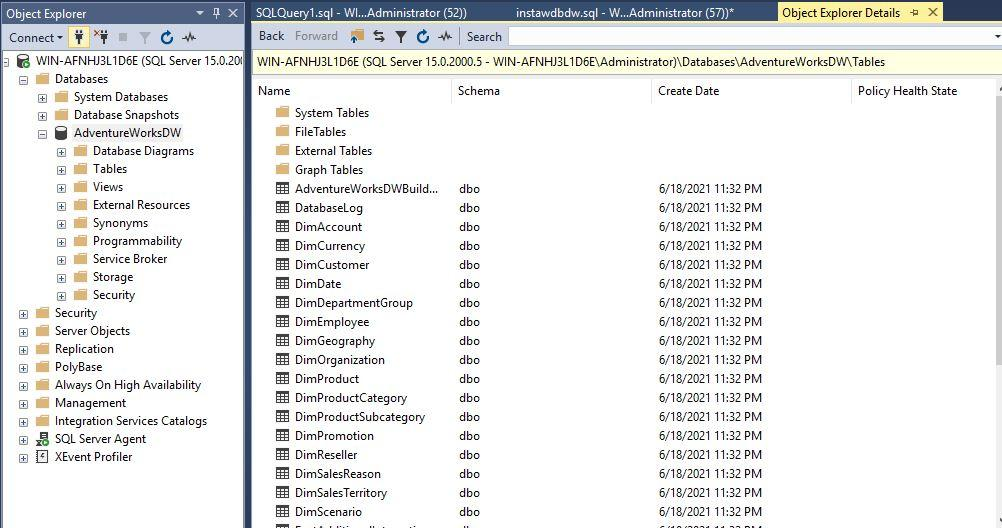1002x528 pixels.
Task: Select the DimCustomer table icon
Action: click(x=282, y=264)
